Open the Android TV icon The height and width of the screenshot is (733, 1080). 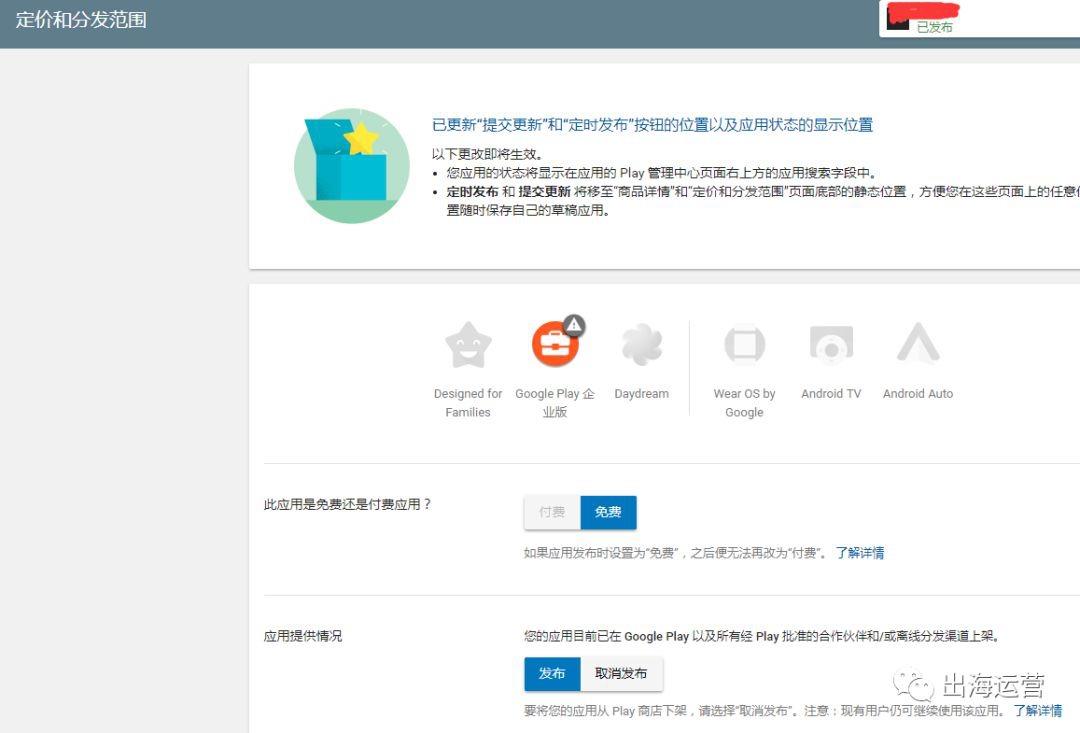(831, 346)
